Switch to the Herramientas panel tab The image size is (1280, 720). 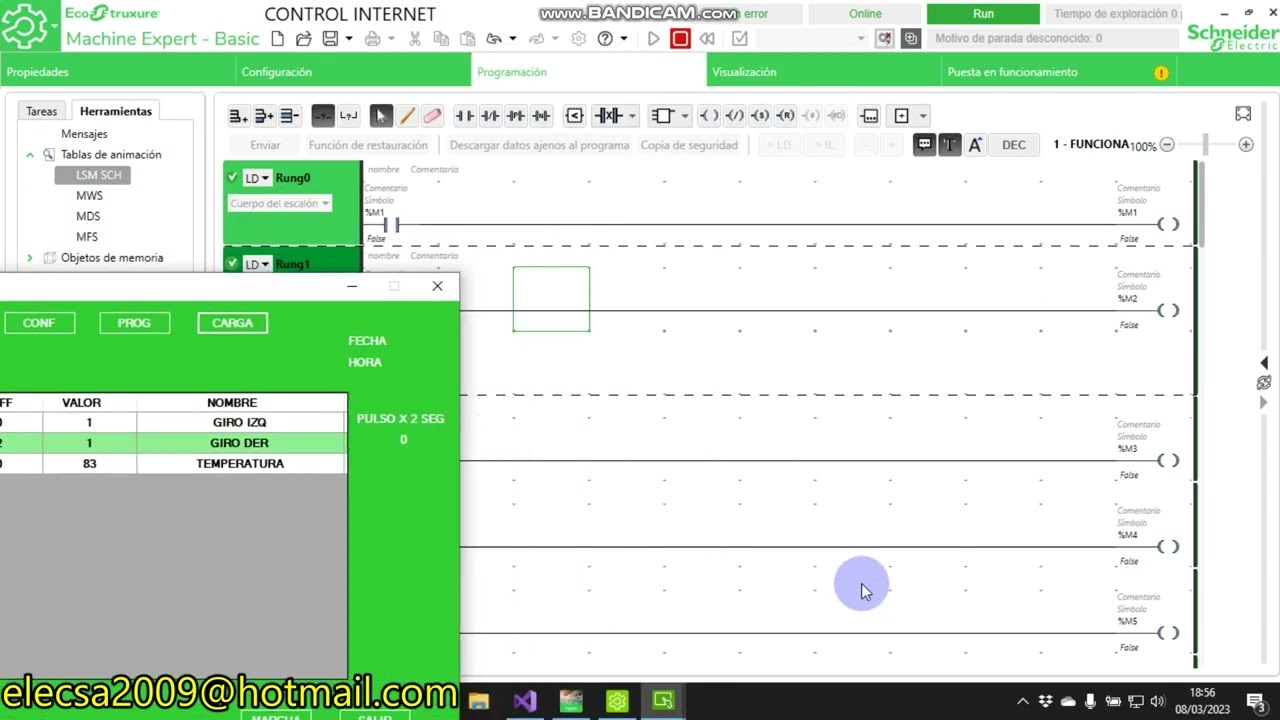coord(116,112)
